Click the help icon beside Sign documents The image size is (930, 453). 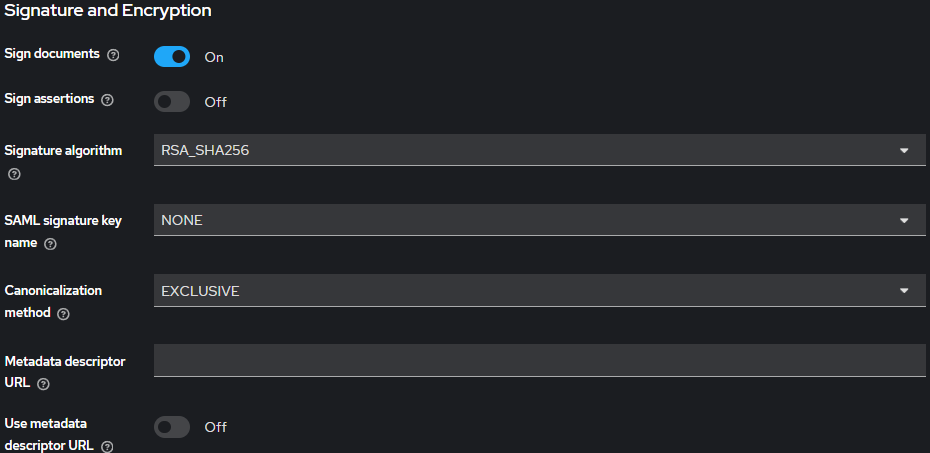[x=113, y=55]
